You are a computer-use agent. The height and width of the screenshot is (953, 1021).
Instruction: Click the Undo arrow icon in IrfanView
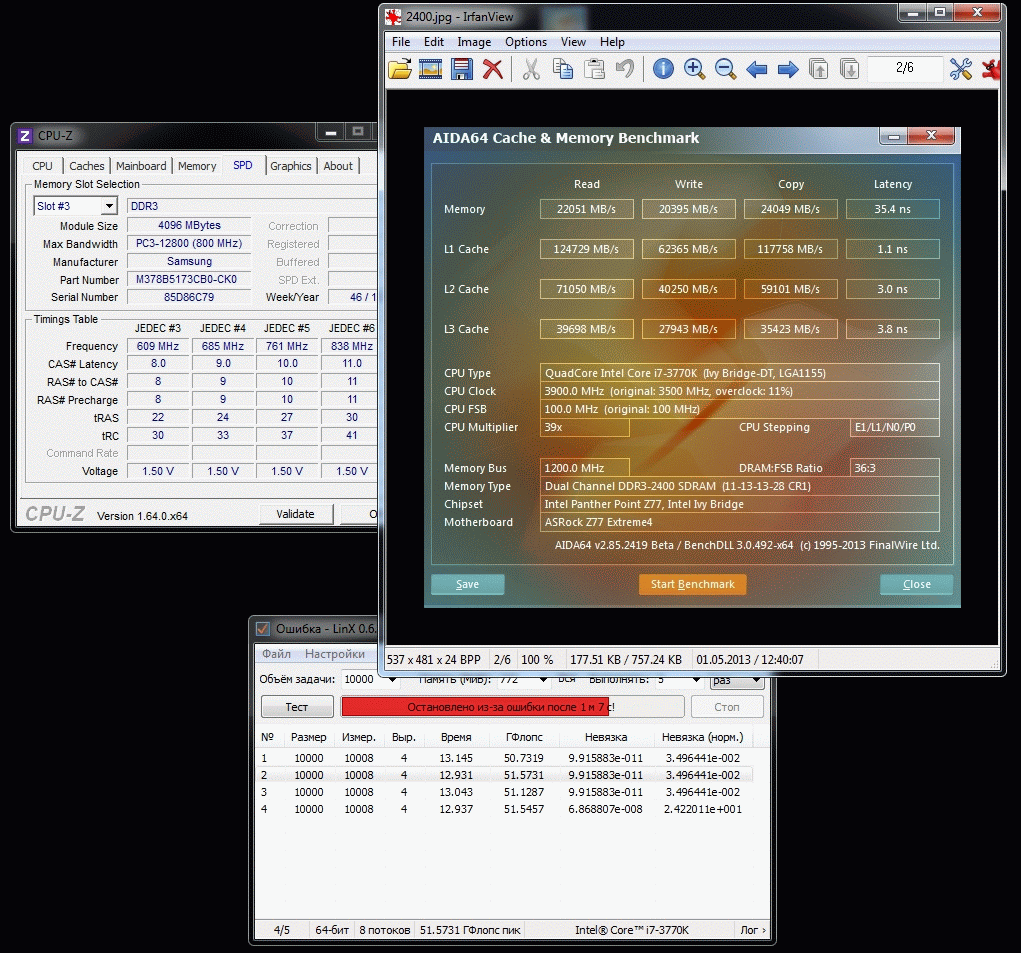625,68
